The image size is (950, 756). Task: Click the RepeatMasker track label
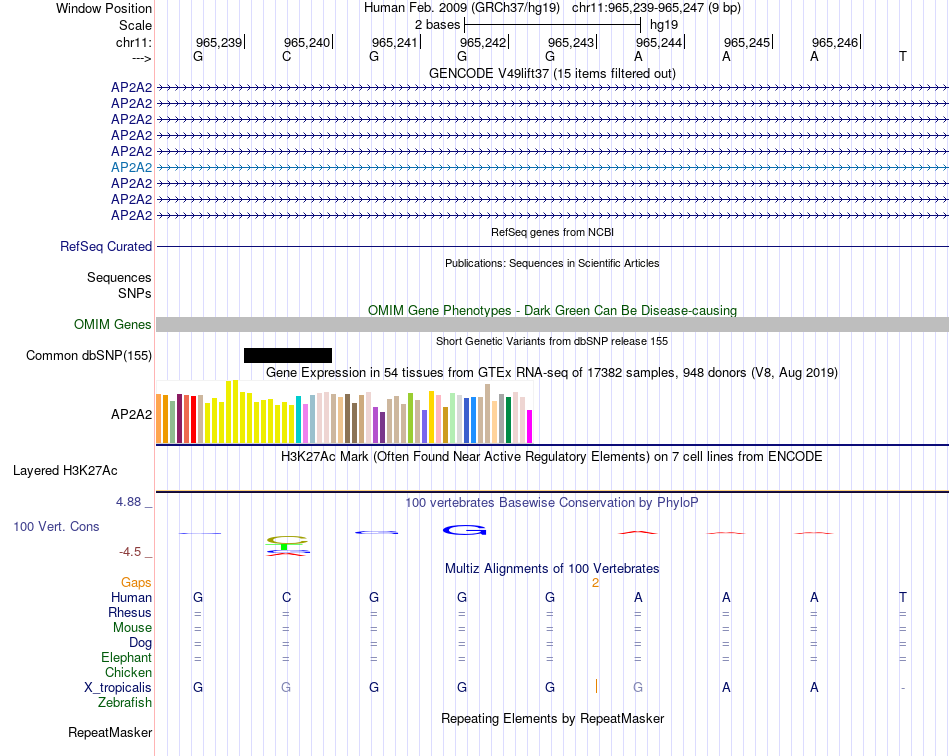coord(110,733)
